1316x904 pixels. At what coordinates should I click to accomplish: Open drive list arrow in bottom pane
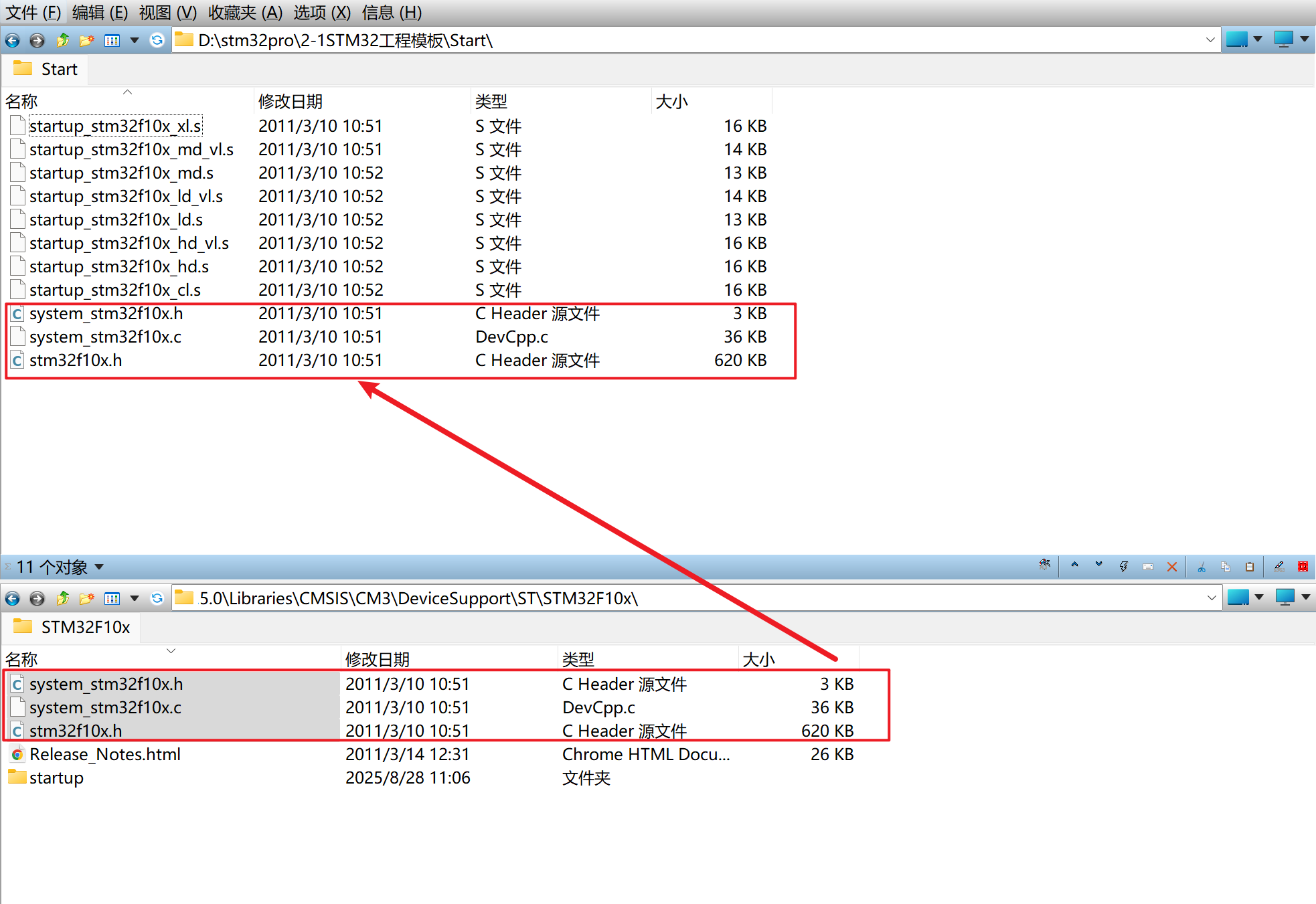coord(1259,597)
